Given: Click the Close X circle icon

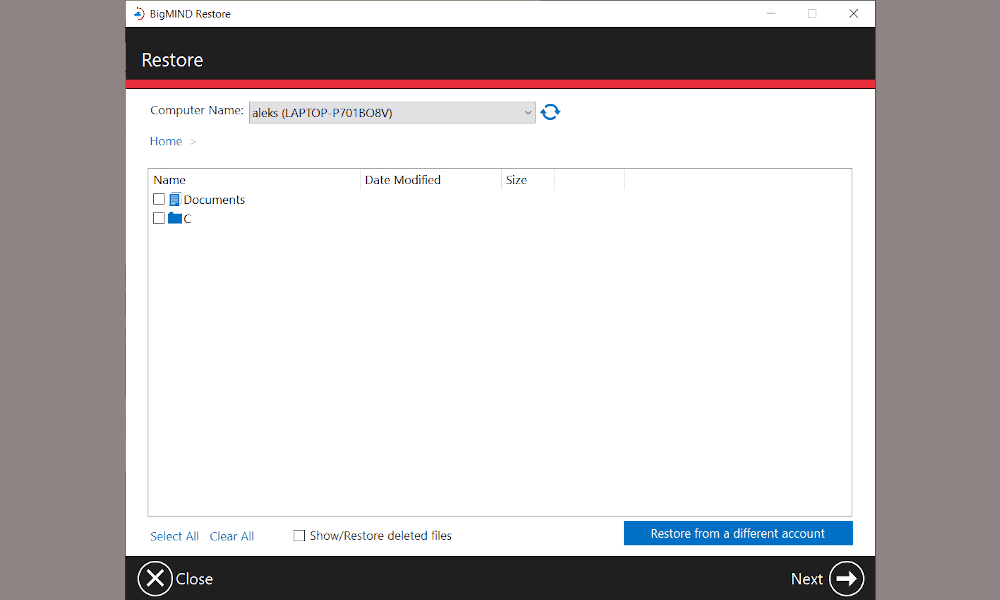Looking at the screenshot, I should pyautogui.click(x=155, y=578).
